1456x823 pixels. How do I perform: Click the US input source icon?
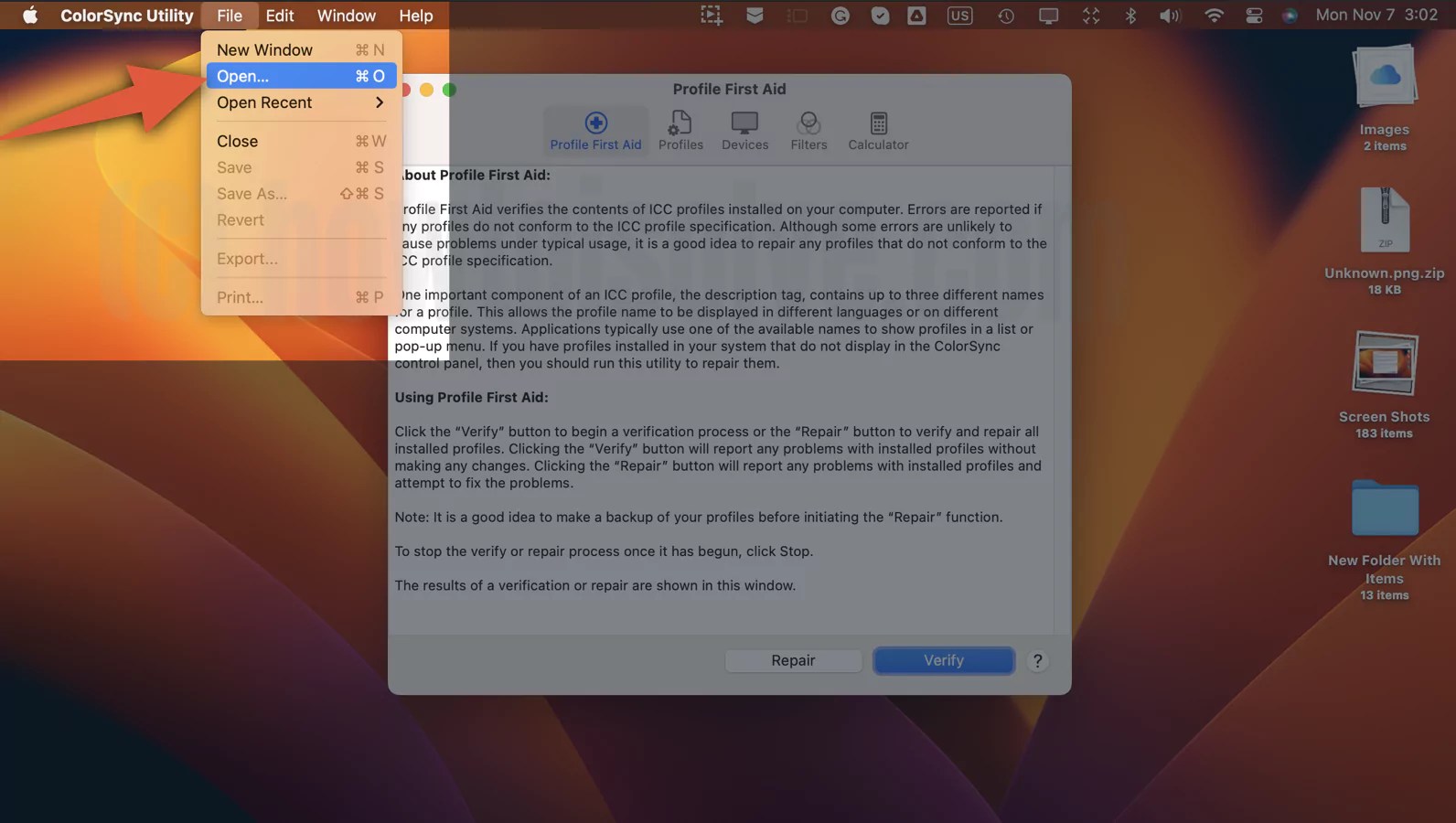tap(959, 15)
